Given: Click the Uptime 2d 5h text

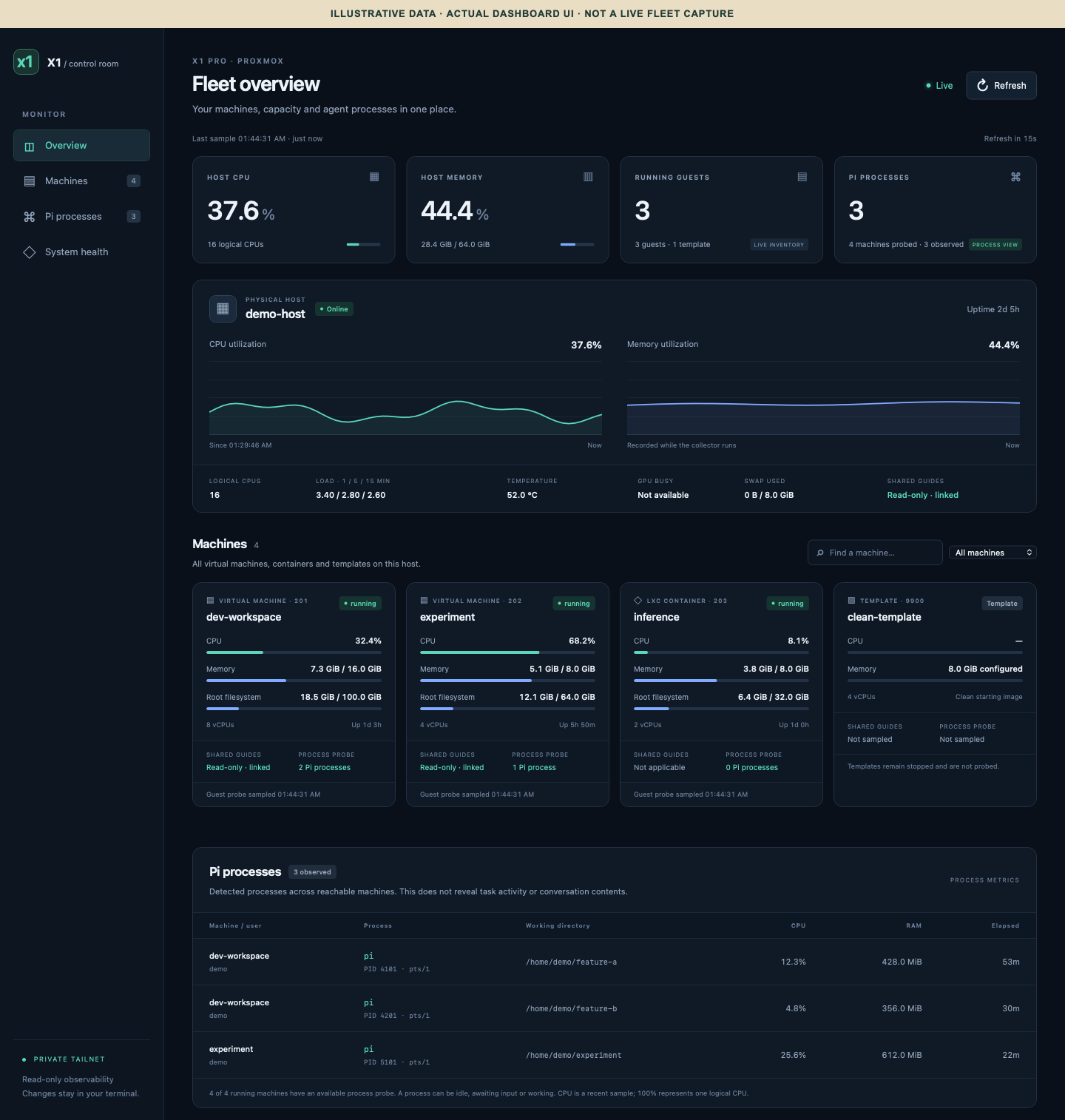Looking at the screenshot, I should click(993, 310).
